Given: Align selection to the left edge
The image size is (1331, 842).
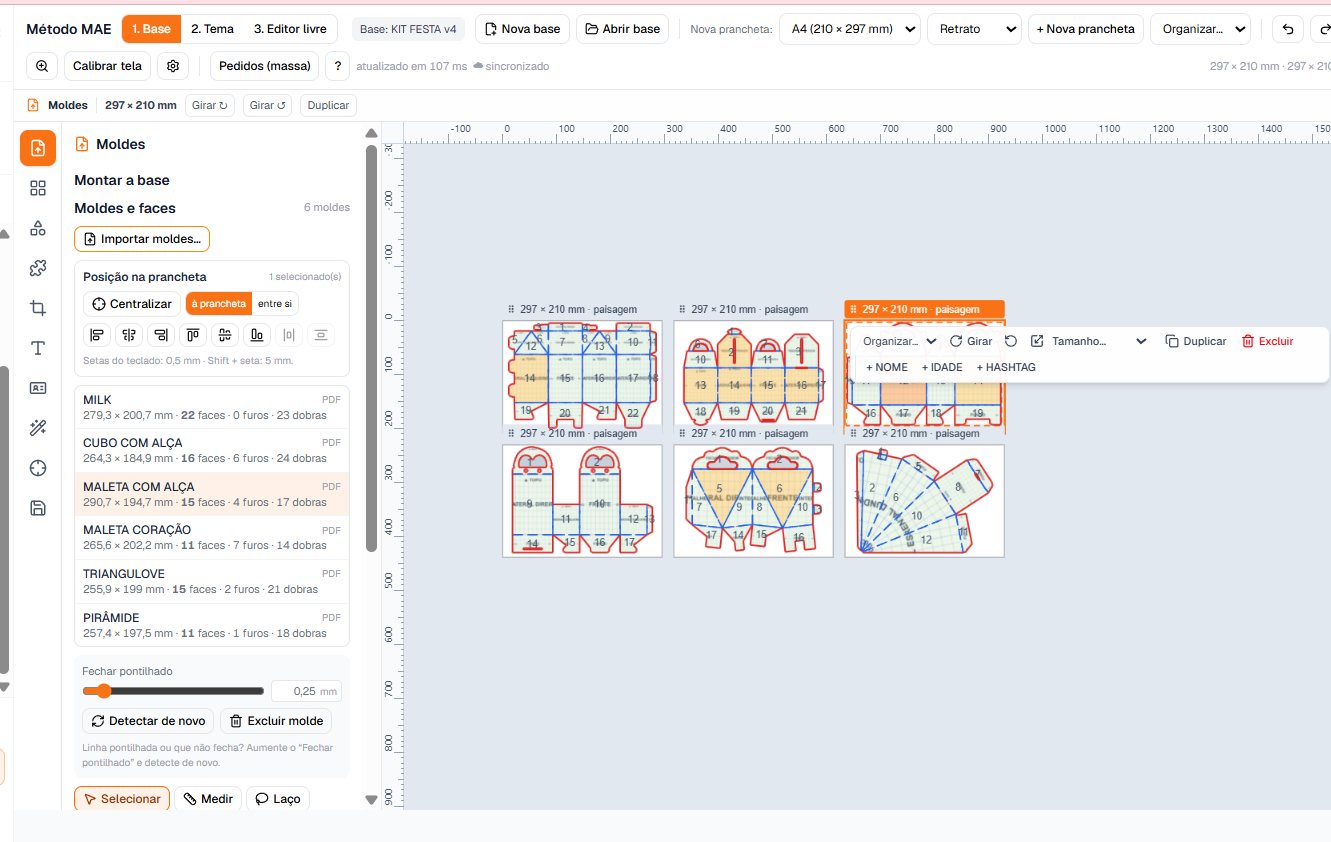Looking at the screenshot, I should point(97,335).
